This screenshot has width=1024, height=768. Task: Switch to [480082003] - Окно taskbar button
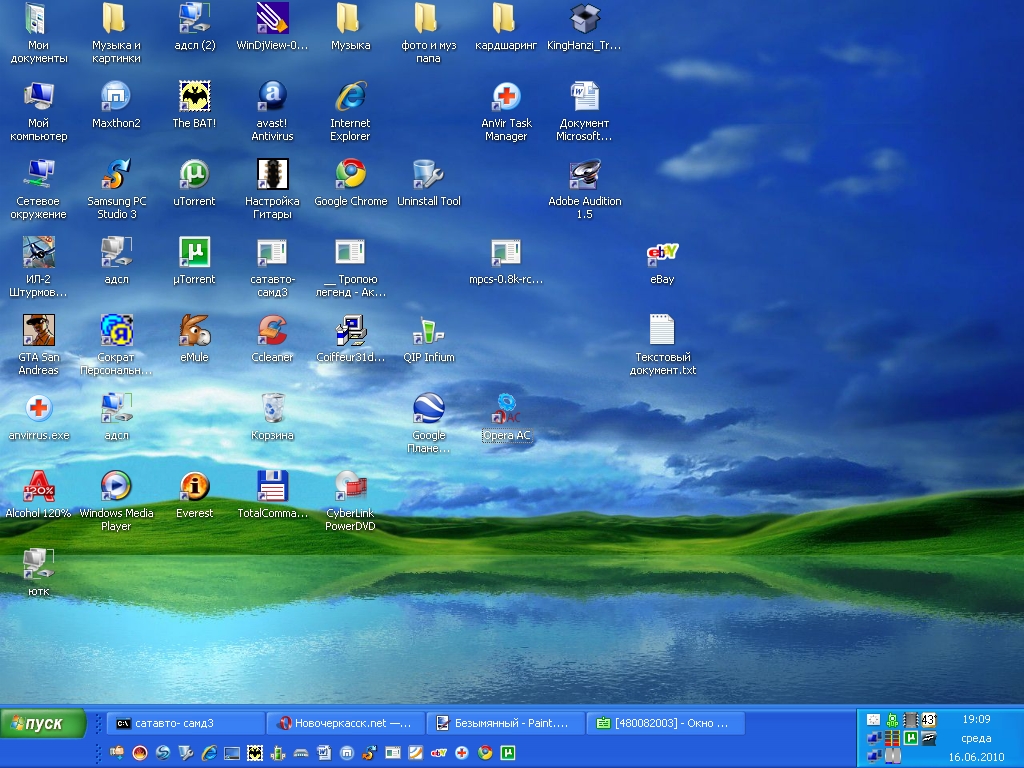click(665, 723)
